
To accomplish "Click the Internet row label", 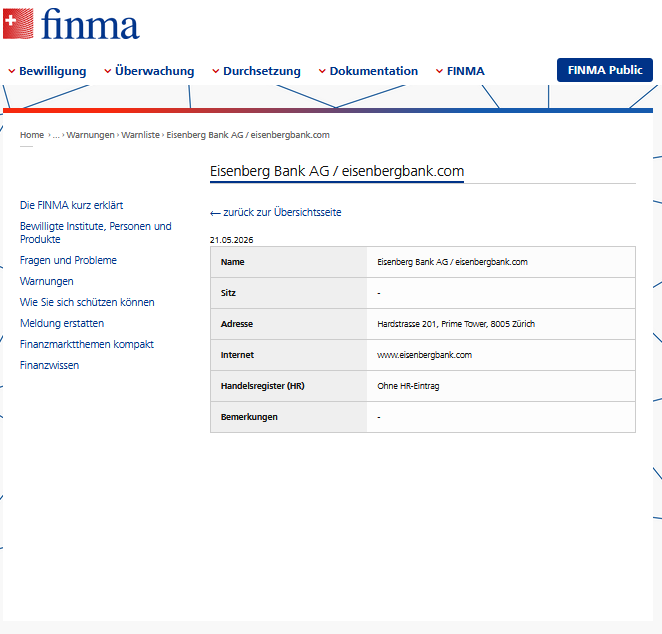I will 237,355.
